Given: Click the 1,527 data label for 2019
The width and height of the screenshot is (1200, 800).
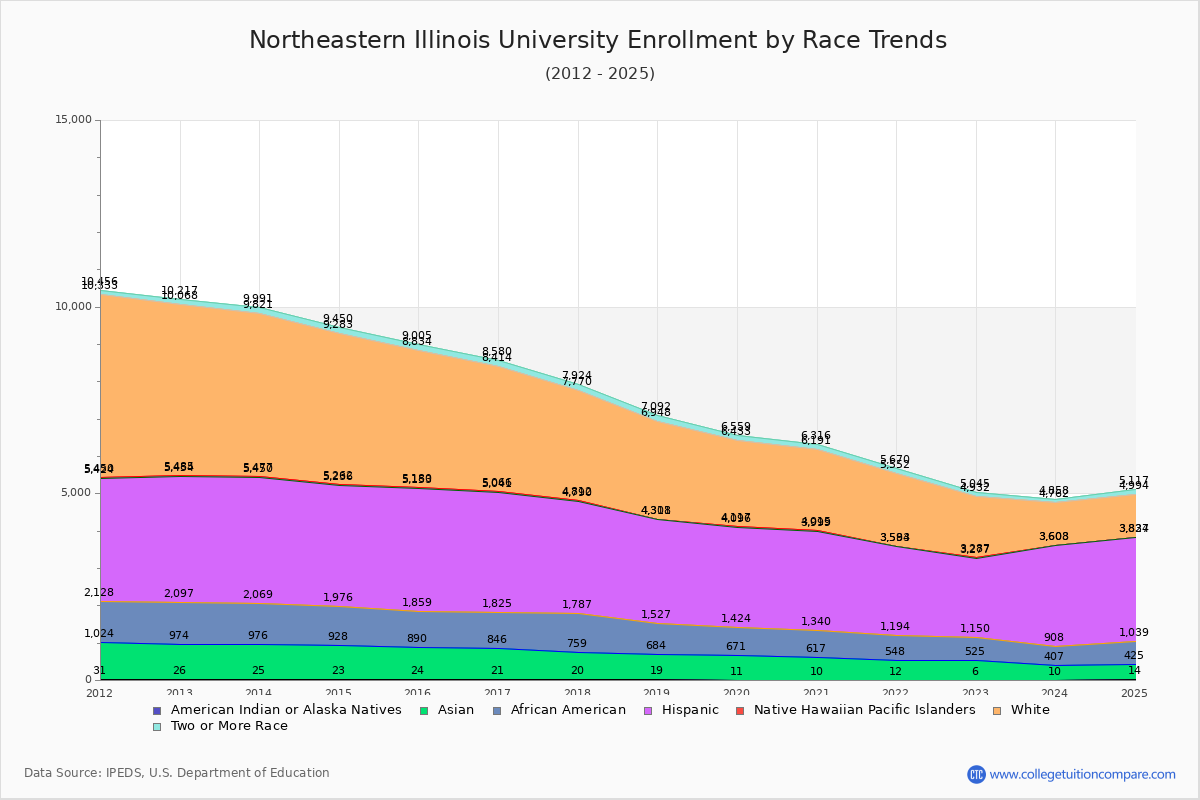Looking at the screenshot, I should point(656,615).
